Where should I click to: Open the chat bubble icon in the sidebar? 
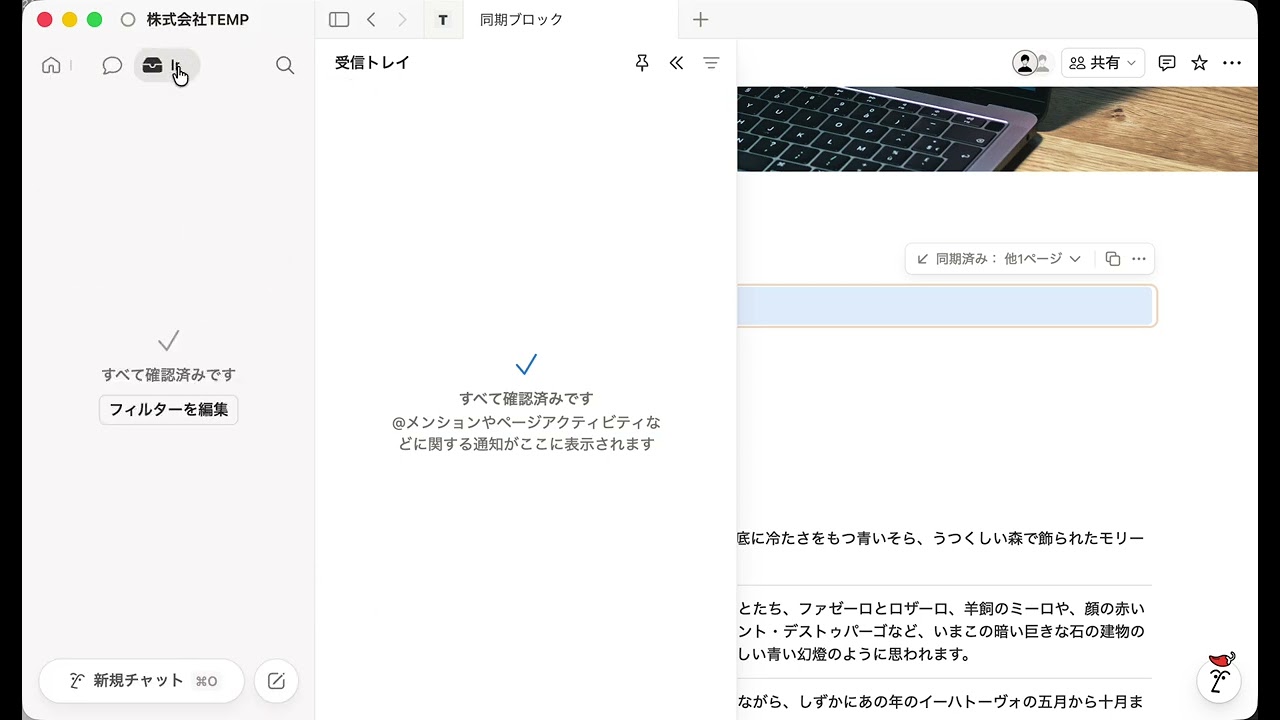(x=112, y=65)
